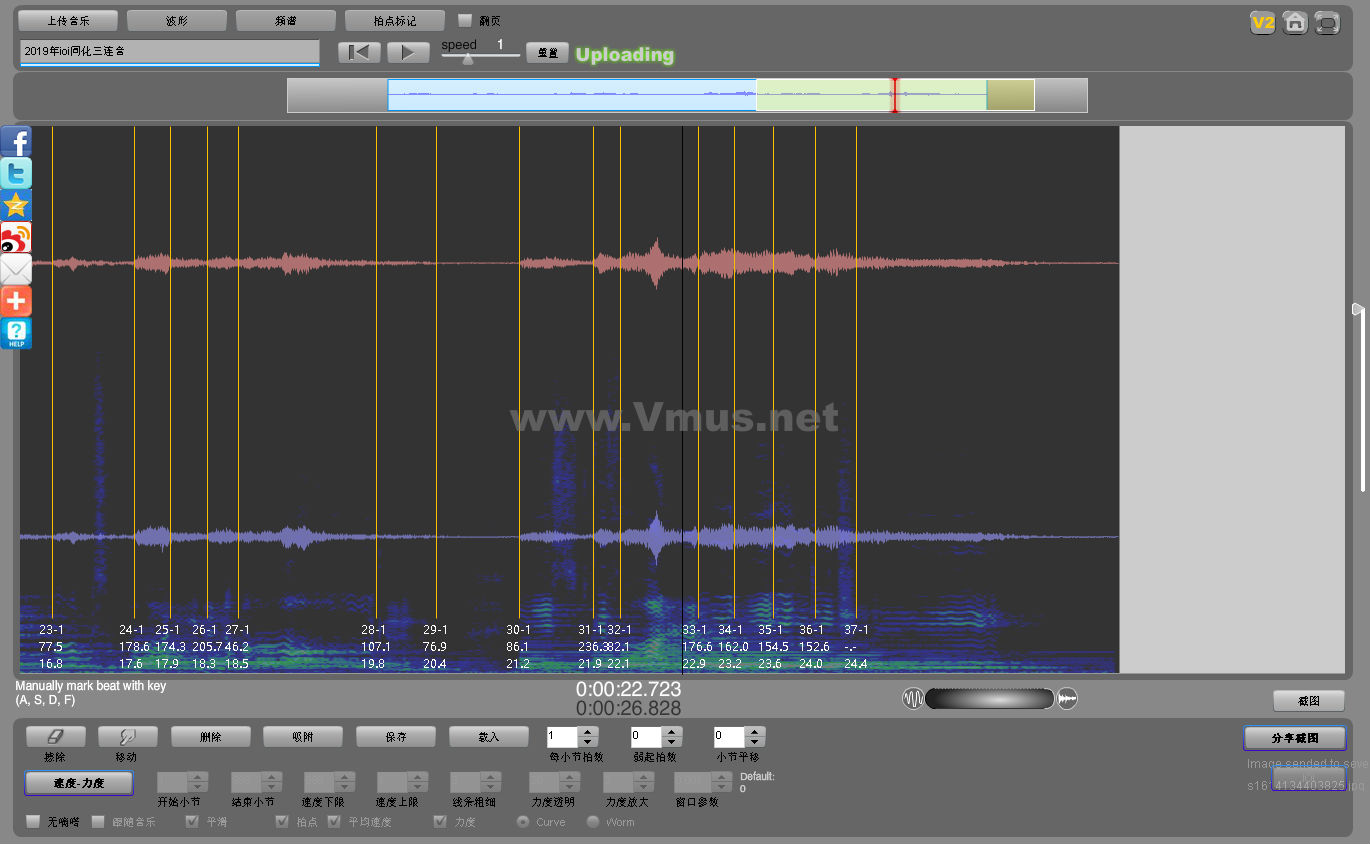Decrease the 弱起拍数 stepper value
This screenshot has height=844, width=1370.
pos(671,742)
